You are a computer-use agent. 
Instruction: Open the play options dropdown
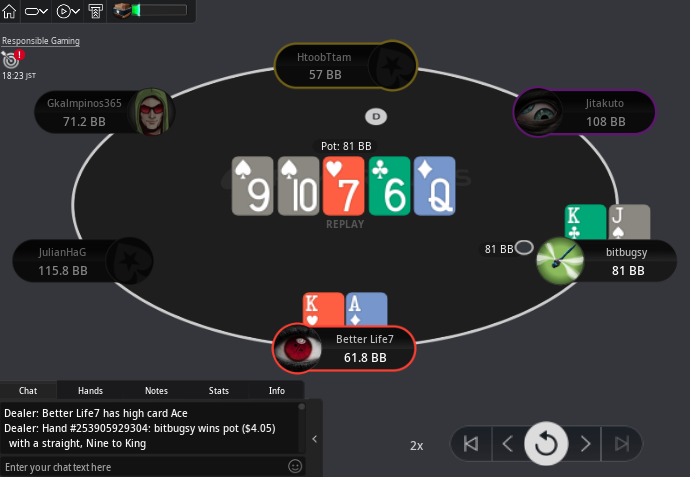point(68,11)
